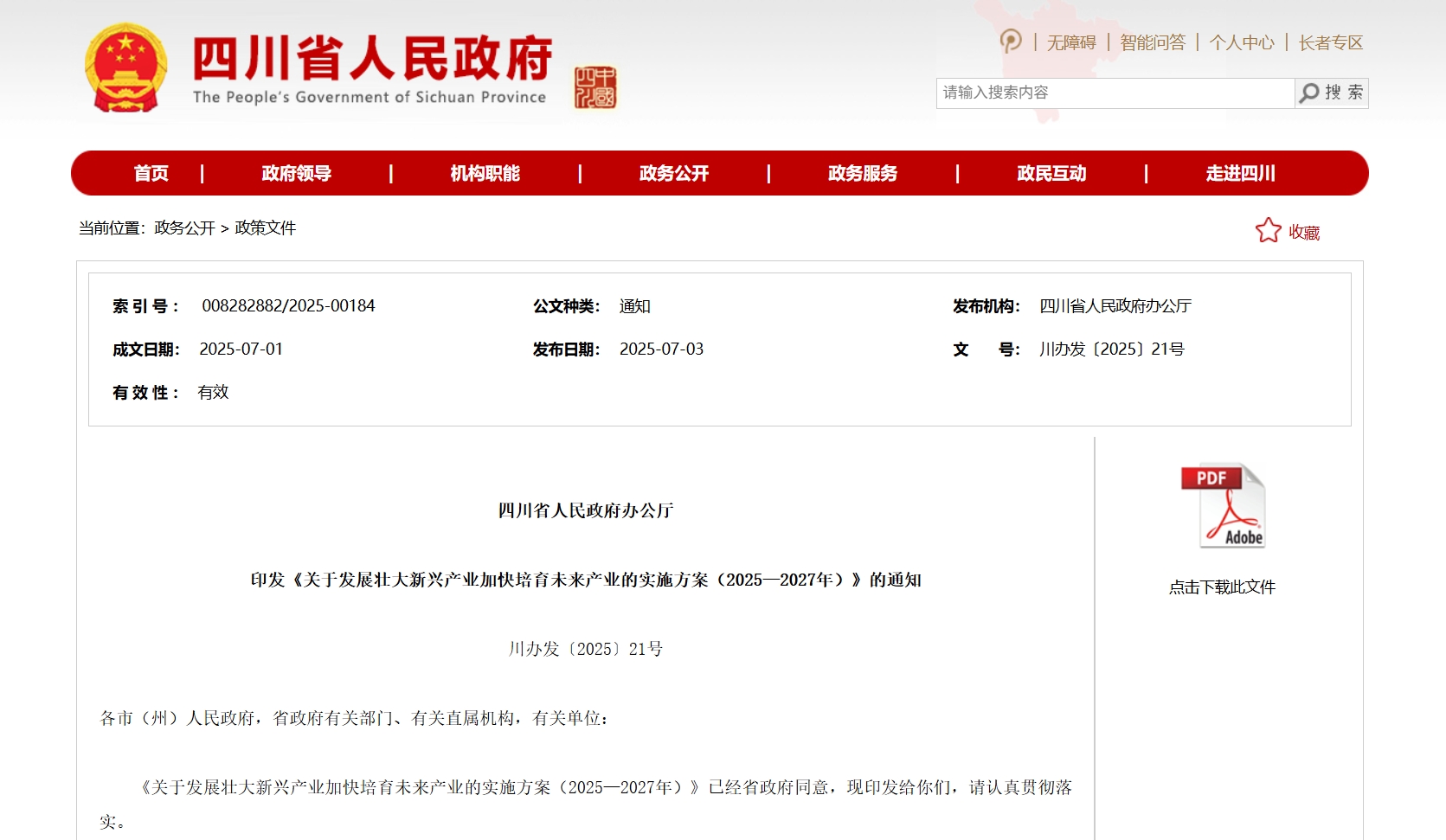
Task: Select the 政民互动 menu item
Action: point(1051,173)
